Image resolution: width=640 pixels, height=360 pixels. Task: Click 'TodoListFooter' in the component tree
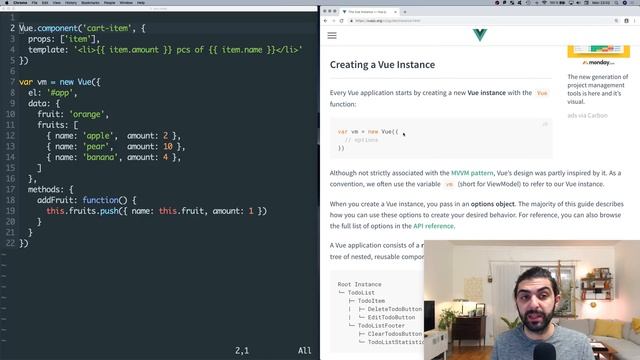click(x=381, y=325)
